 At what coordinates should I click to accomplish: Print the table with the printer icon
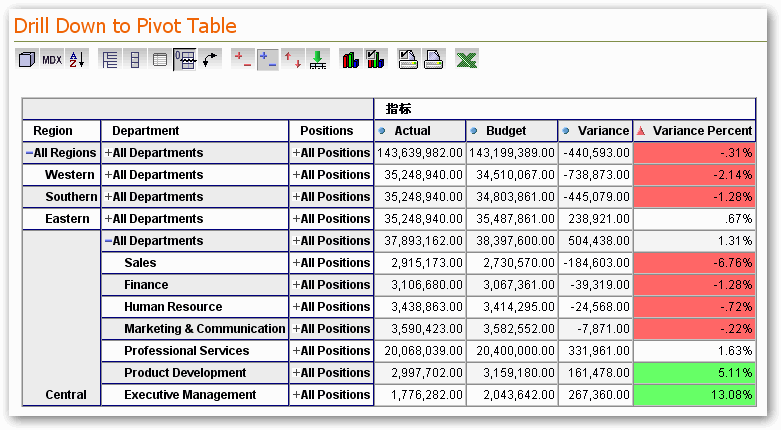433,60
